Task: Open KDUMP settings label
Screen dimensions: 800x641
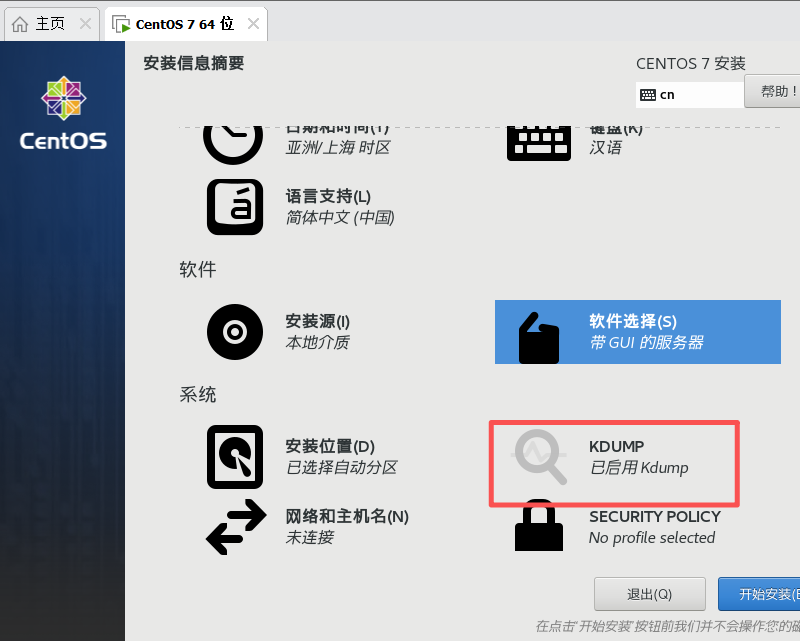Action: [616, 447]
